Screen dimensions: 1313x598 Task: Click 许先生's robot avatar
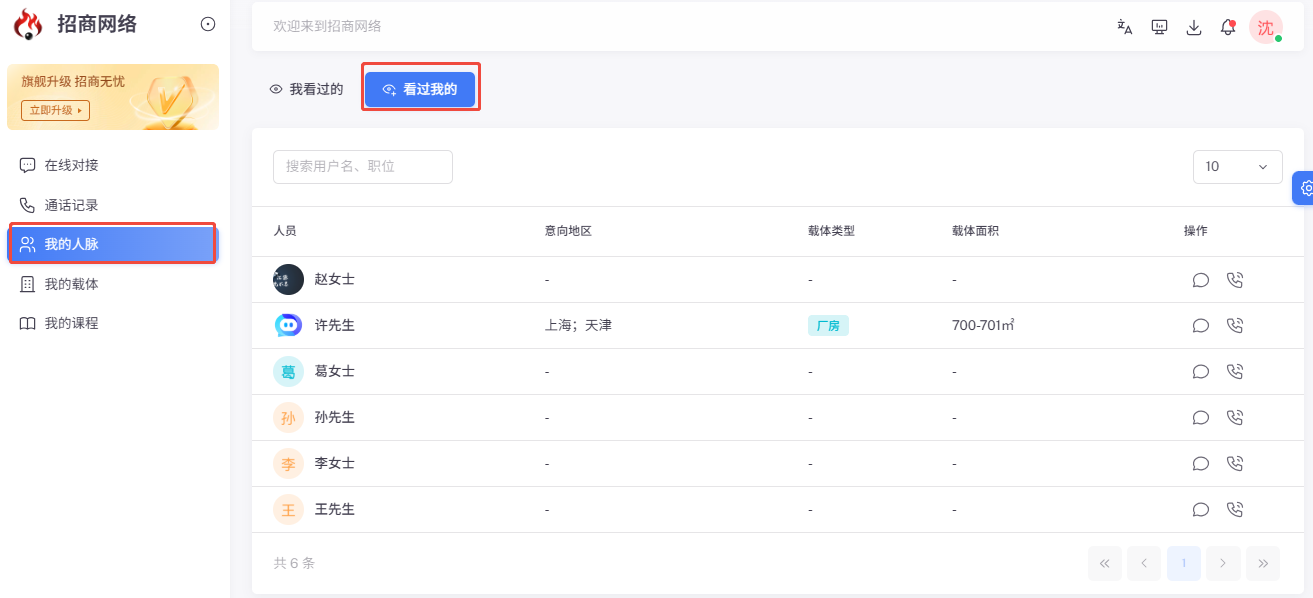click(x=288, y=326)
